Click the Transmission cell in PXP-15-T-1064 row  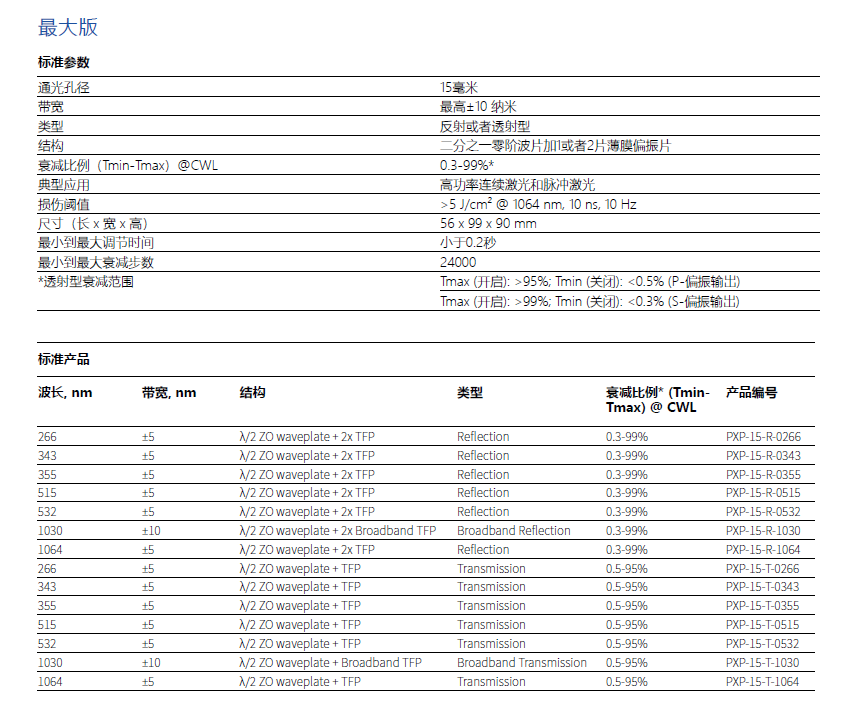click(491, 682)
